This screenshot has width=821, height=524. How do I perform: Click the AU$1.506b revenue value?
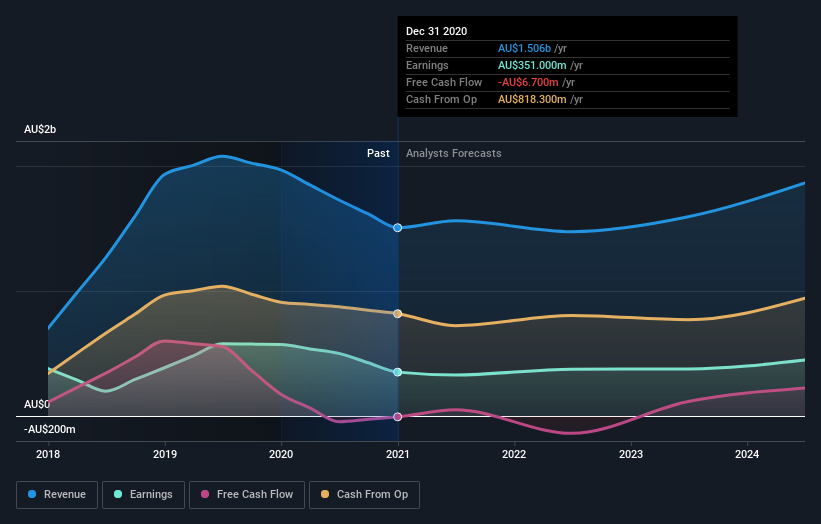click(x=524, y=48)
